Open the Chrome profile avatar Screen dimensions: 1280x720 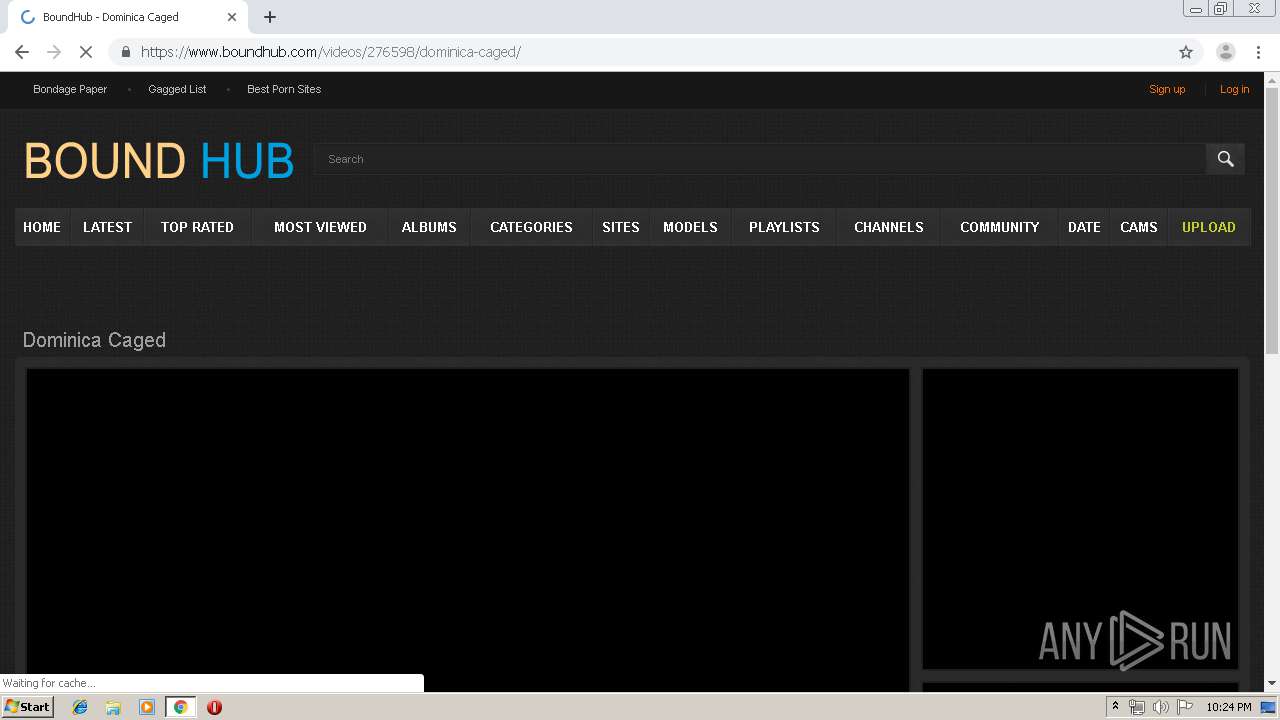pyautogui.click(x=1225, y=52)
